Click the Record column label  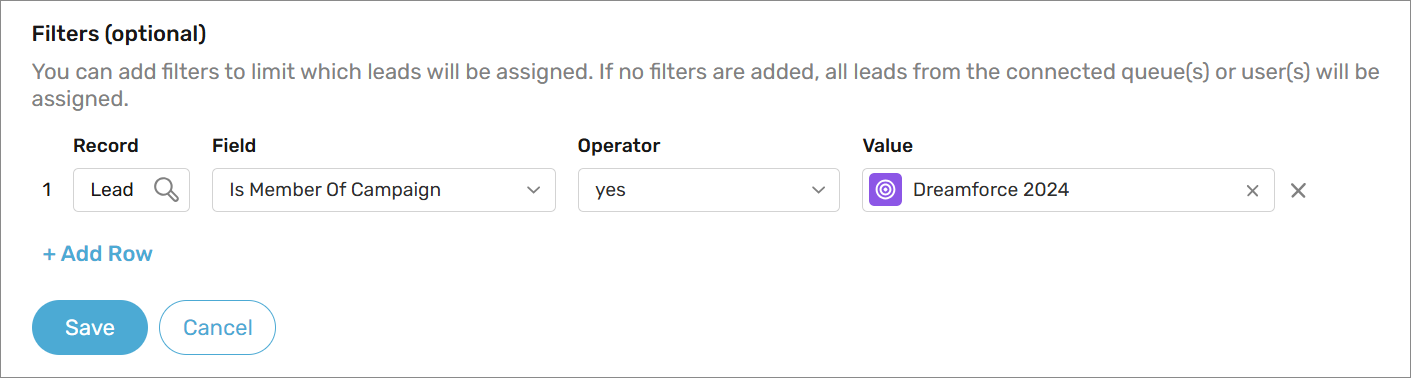tap(106, 146)
